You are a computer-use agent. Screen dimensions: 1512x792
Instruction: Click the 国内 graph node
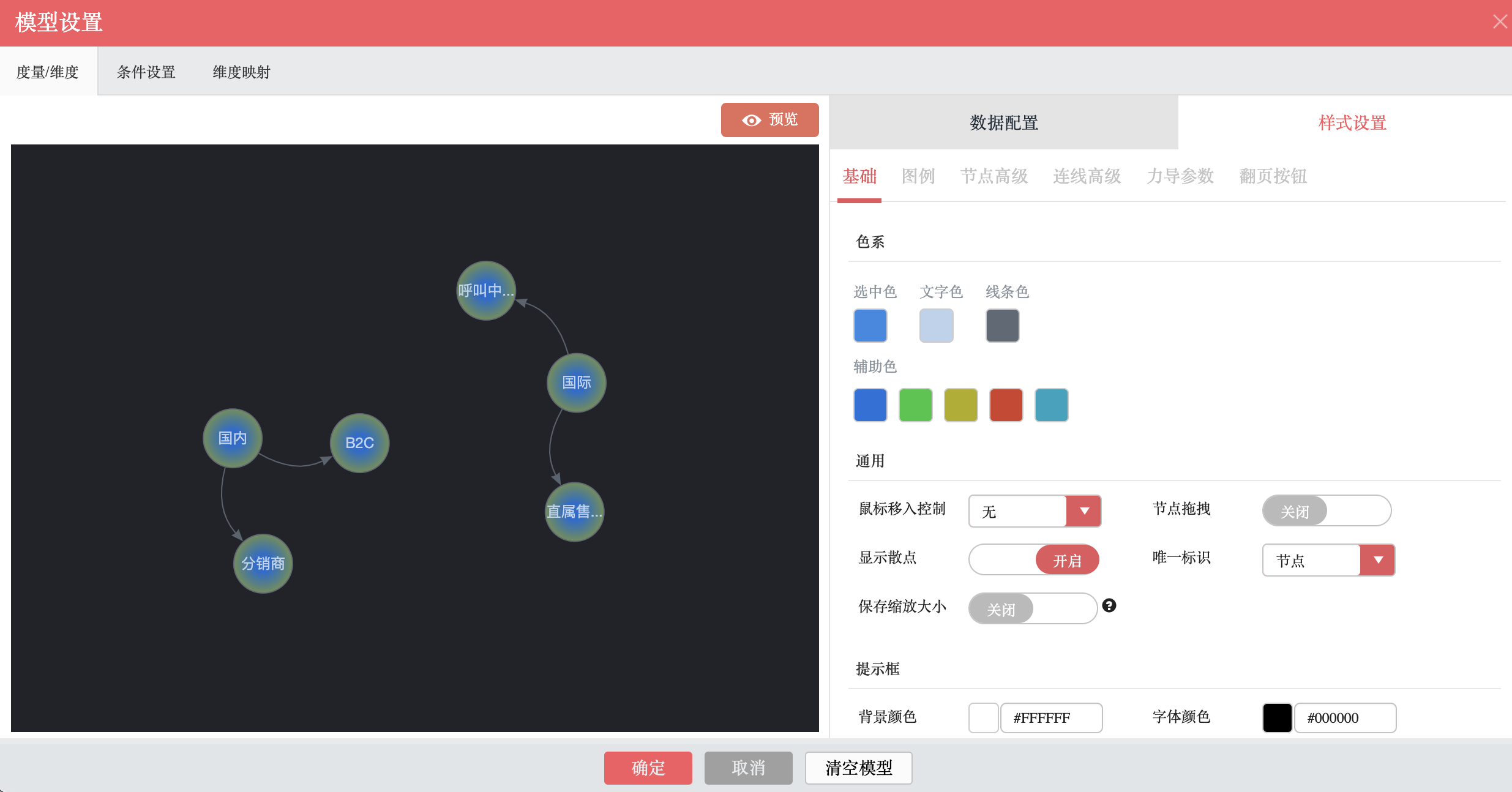click(233, 438)
